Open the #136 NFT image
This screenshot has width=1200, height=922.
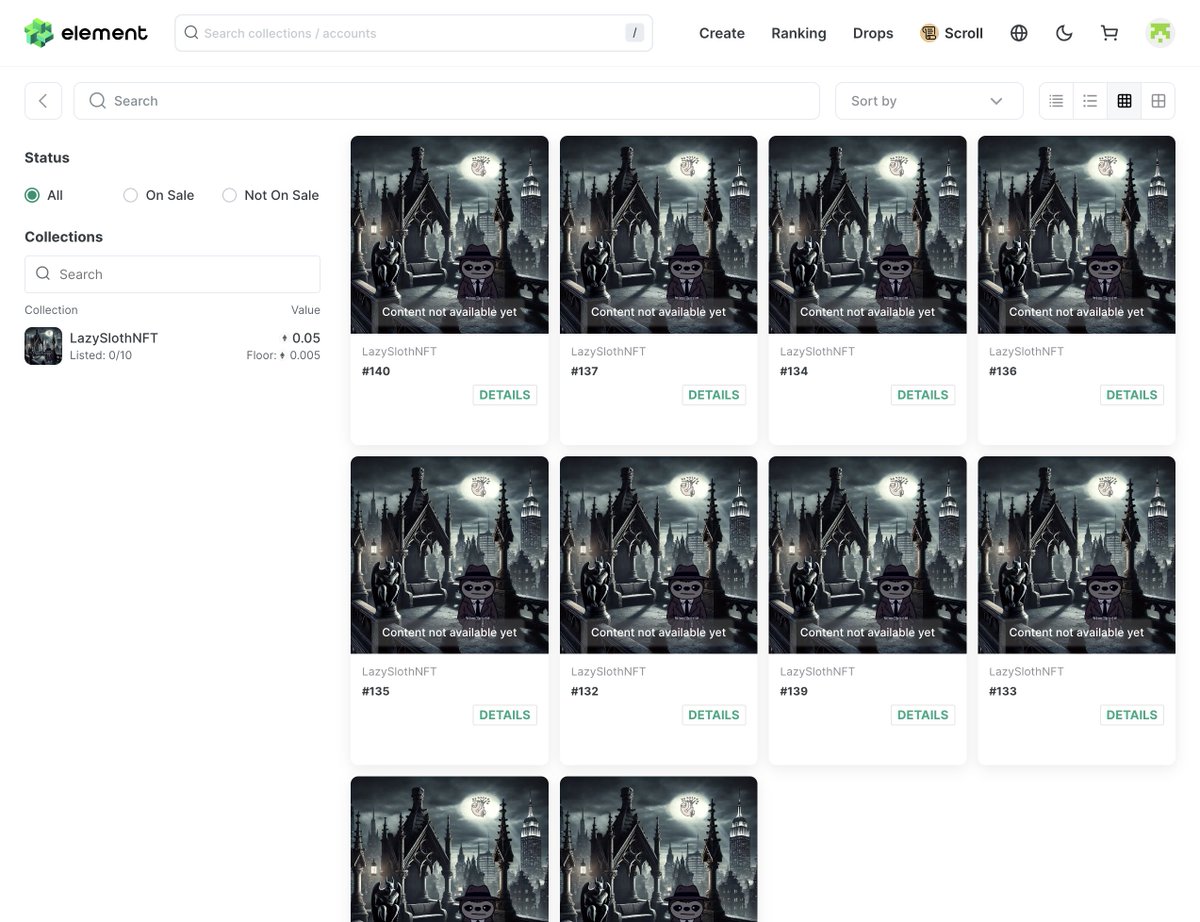point(1077,235)
